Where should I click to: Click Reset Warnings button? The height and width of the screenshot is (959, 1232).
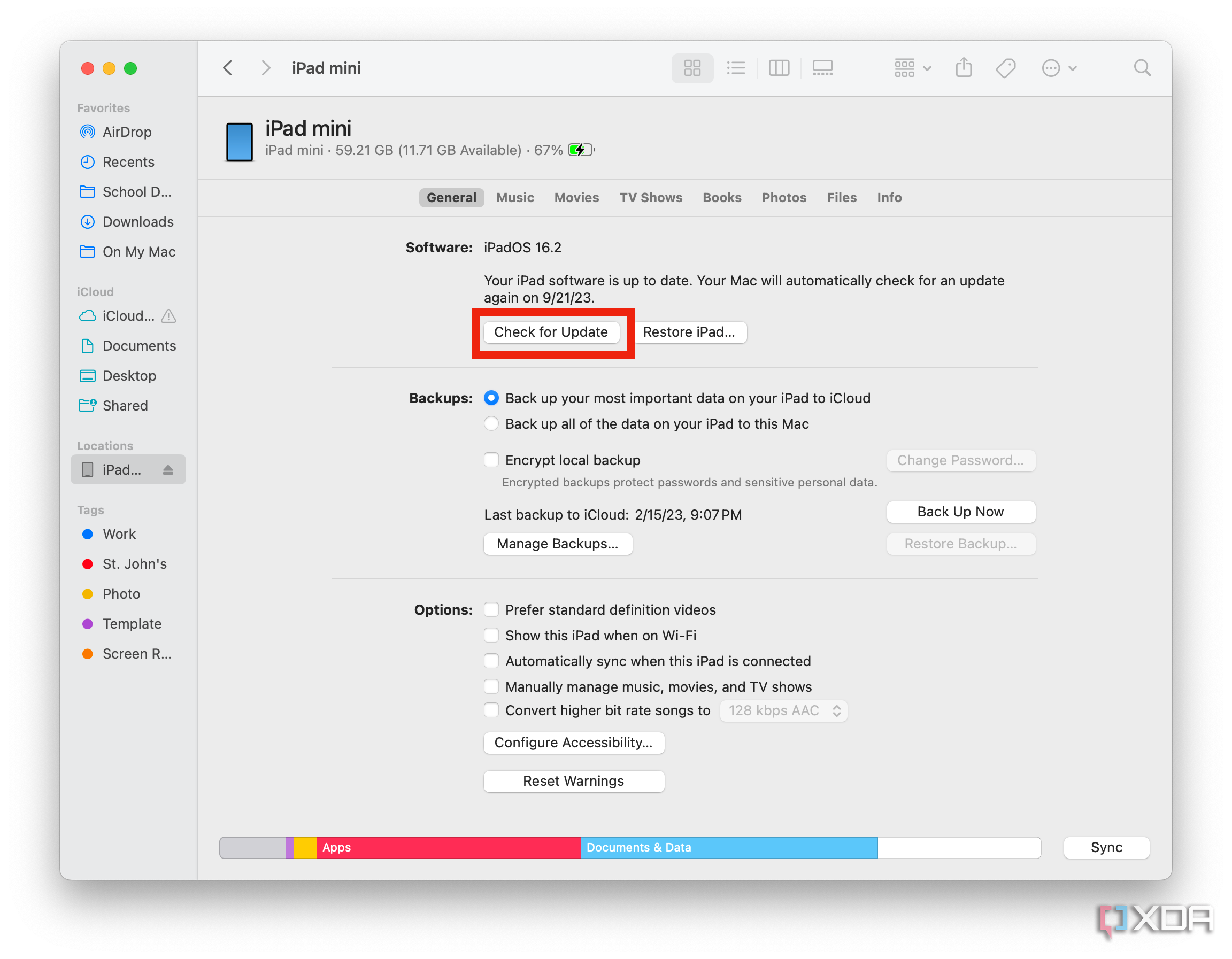(x=574, y=782)
